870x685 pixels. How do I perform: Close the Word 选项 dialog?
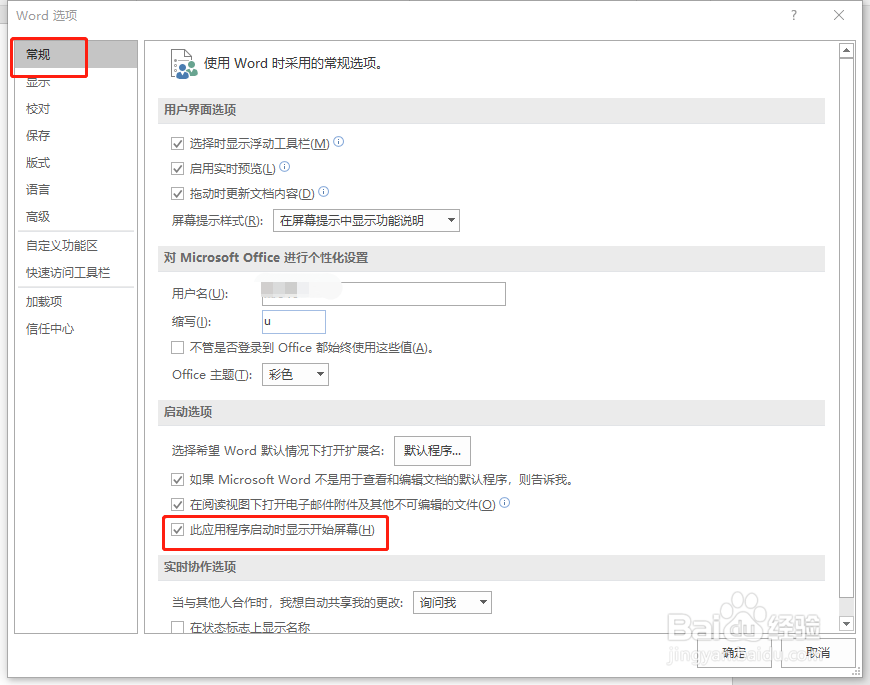click(x=839, y=15)
